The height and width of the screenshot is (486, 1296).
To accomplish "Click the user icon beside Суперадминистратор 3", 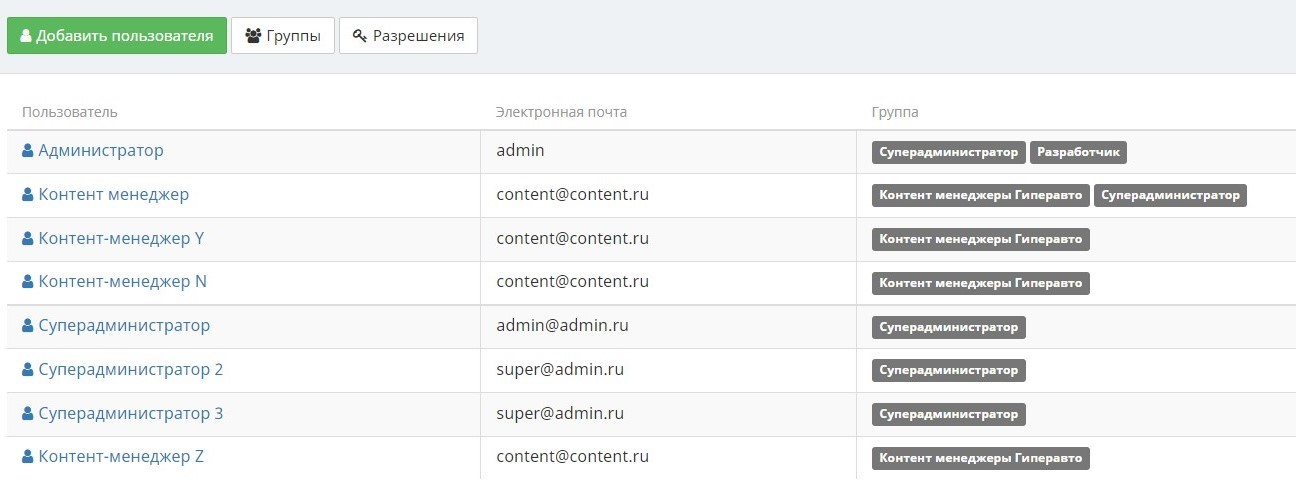I will coord(28,414).
